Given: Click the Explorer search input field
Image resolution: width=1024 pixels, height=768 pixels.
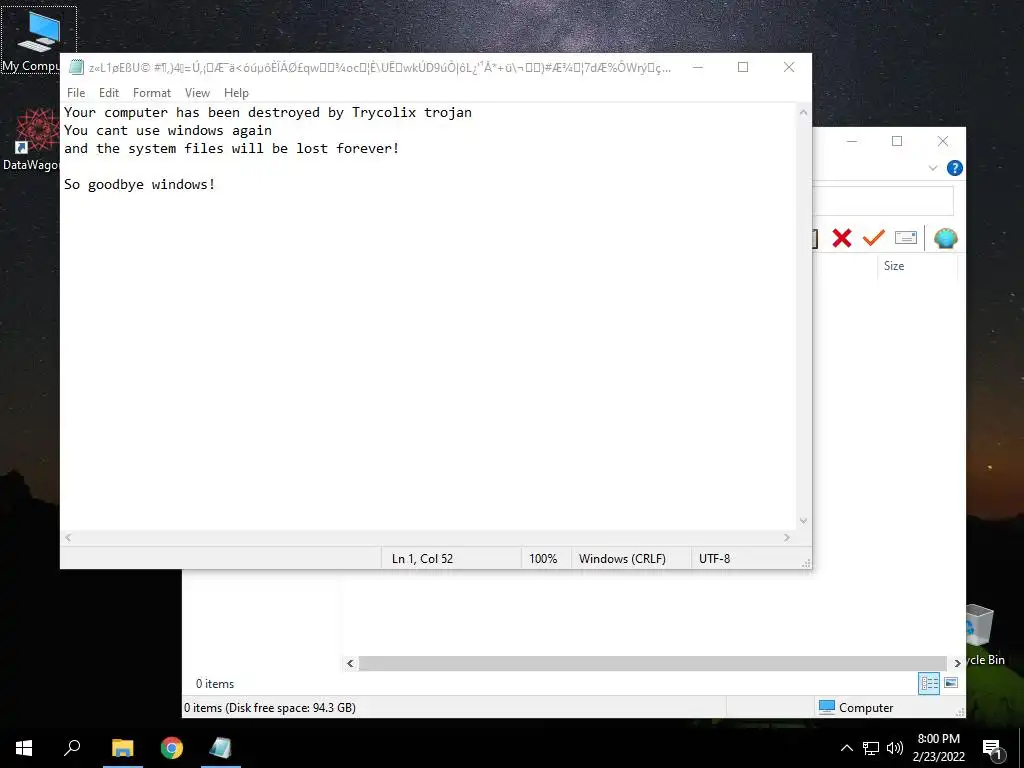Looking at the screenshot, I should (883, 201).
